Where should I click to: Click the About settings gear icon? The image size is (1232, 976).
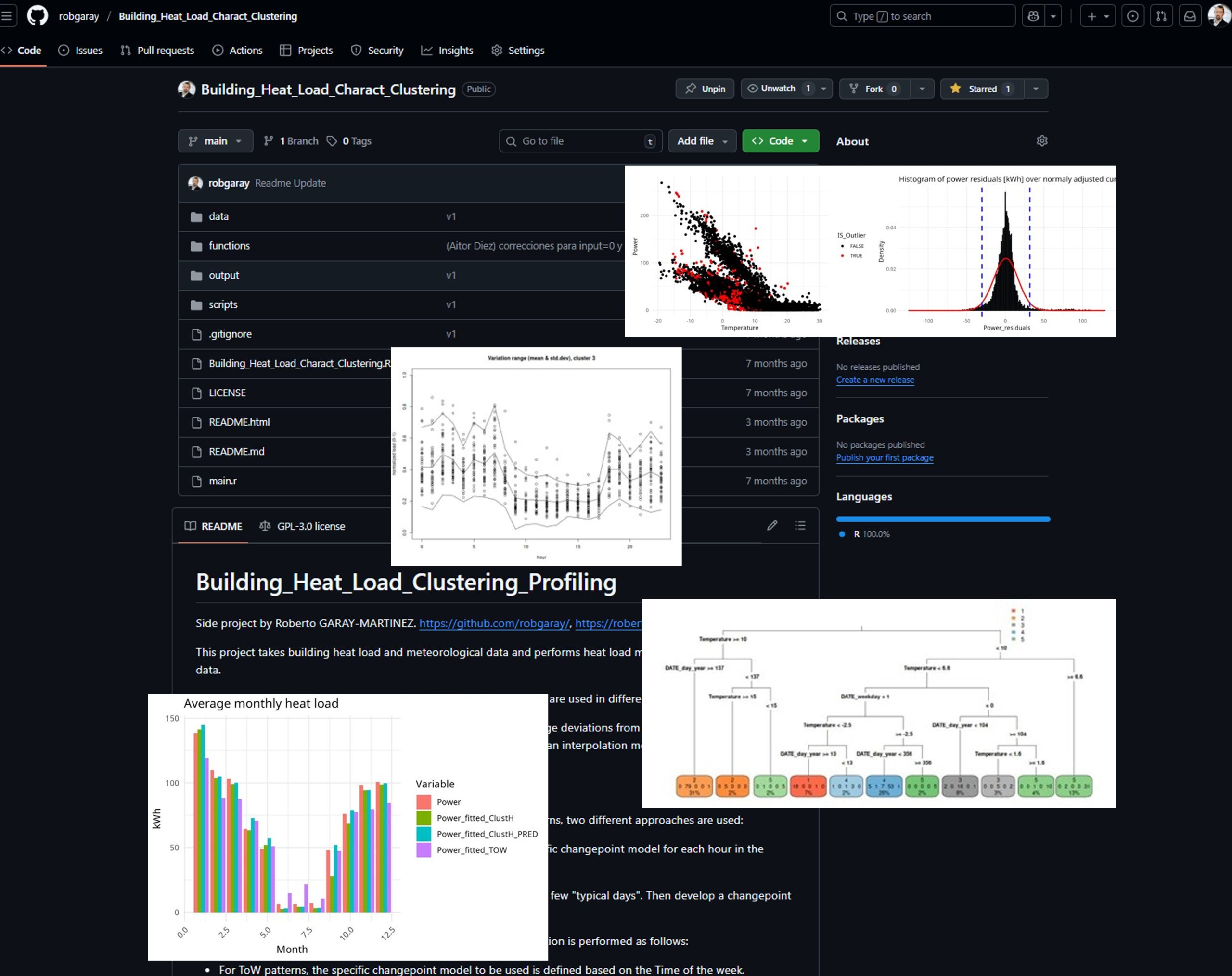pyautogui.click(x=1042, y=141)
